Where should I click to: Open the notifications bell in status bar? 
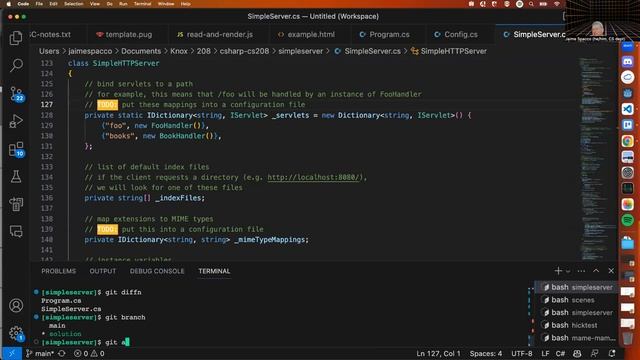tap(612, 353)
